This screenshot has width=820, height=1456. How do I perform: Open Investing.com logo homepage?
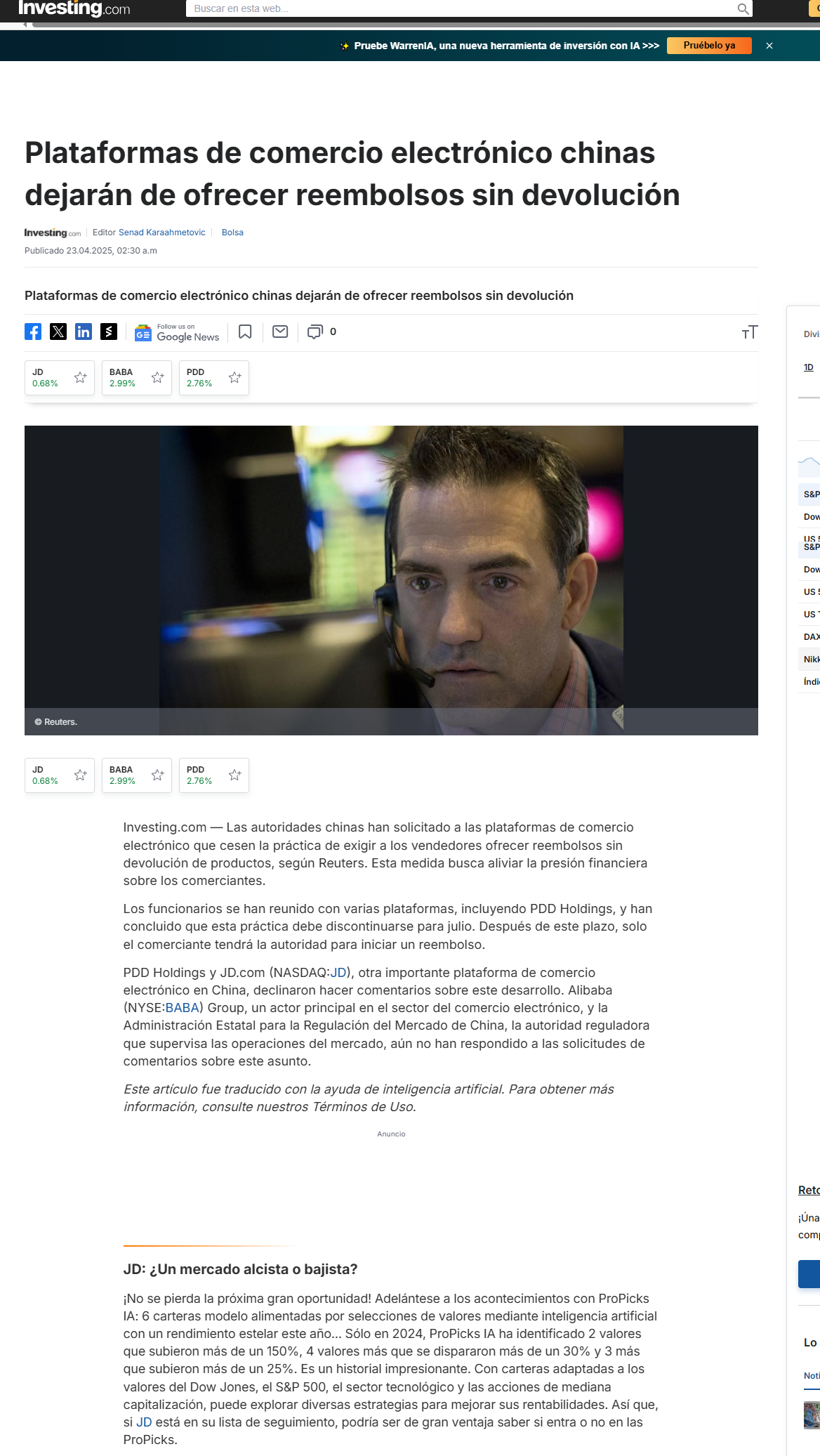74,8
